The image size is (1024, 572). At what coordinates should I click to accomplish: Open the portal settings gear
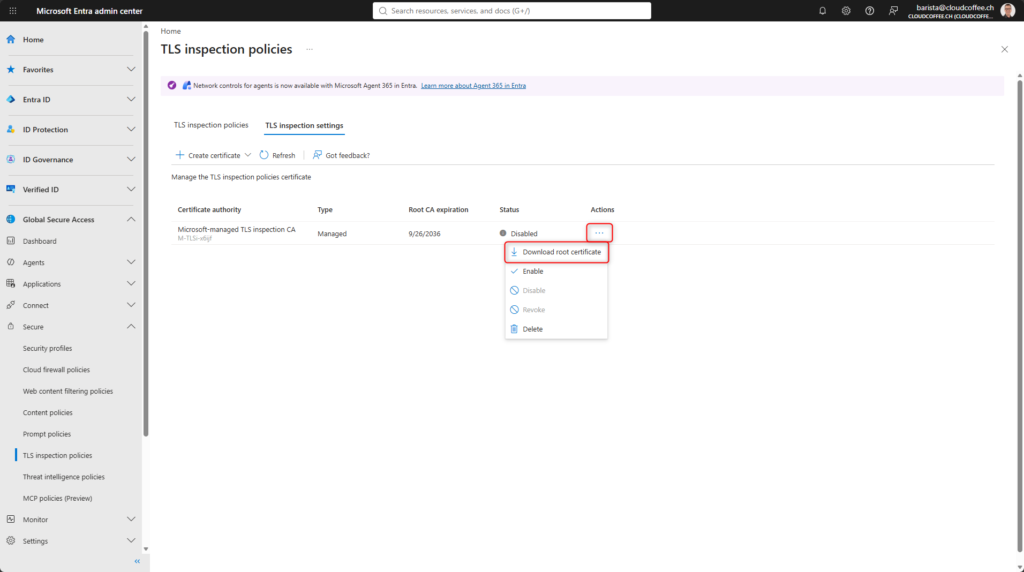pyautogui.click(x=846, y=10)
